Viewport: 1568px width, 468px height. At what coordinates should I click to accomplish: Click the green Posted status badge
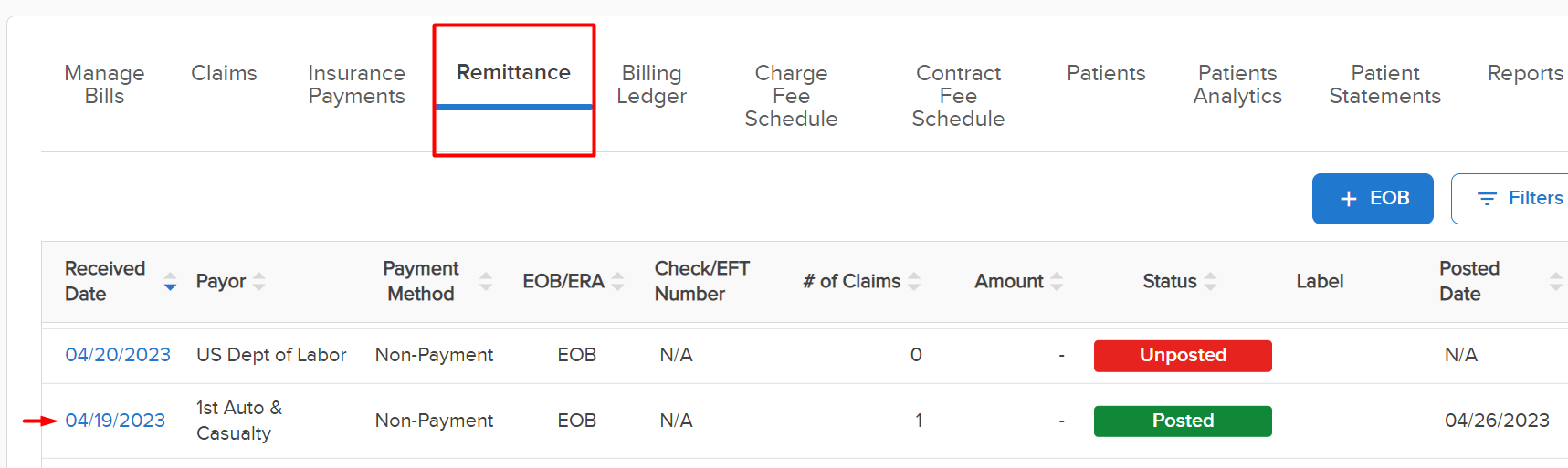(1183, 421)
